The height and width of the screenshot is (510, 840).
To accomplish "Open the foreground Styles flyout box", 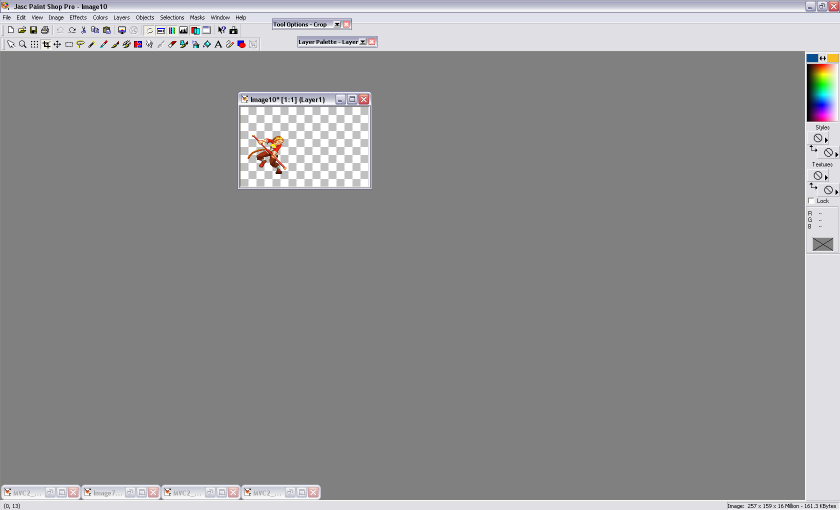I will tap(818, 138).
